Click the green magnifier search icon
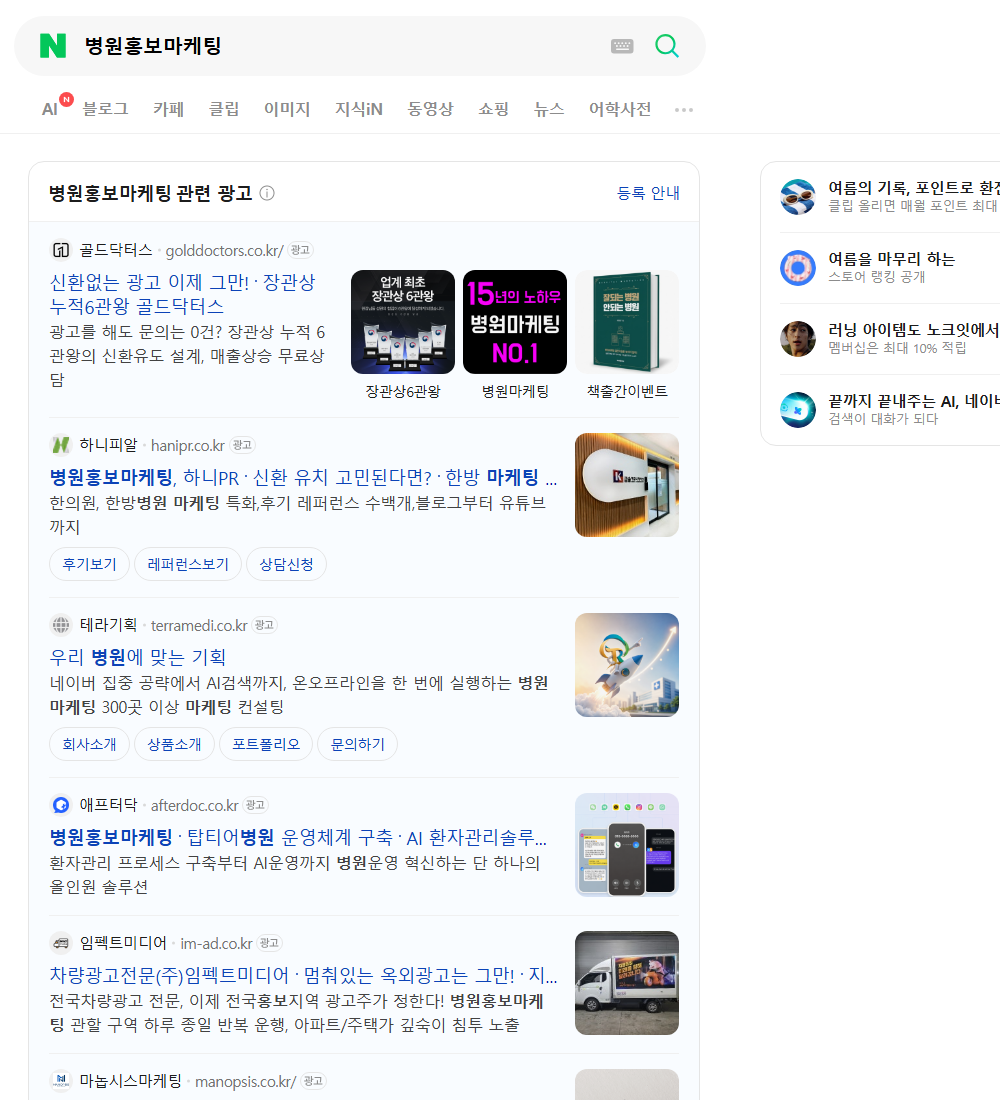The height and width of the screenshot is (1100, 1000). [667, 46]
